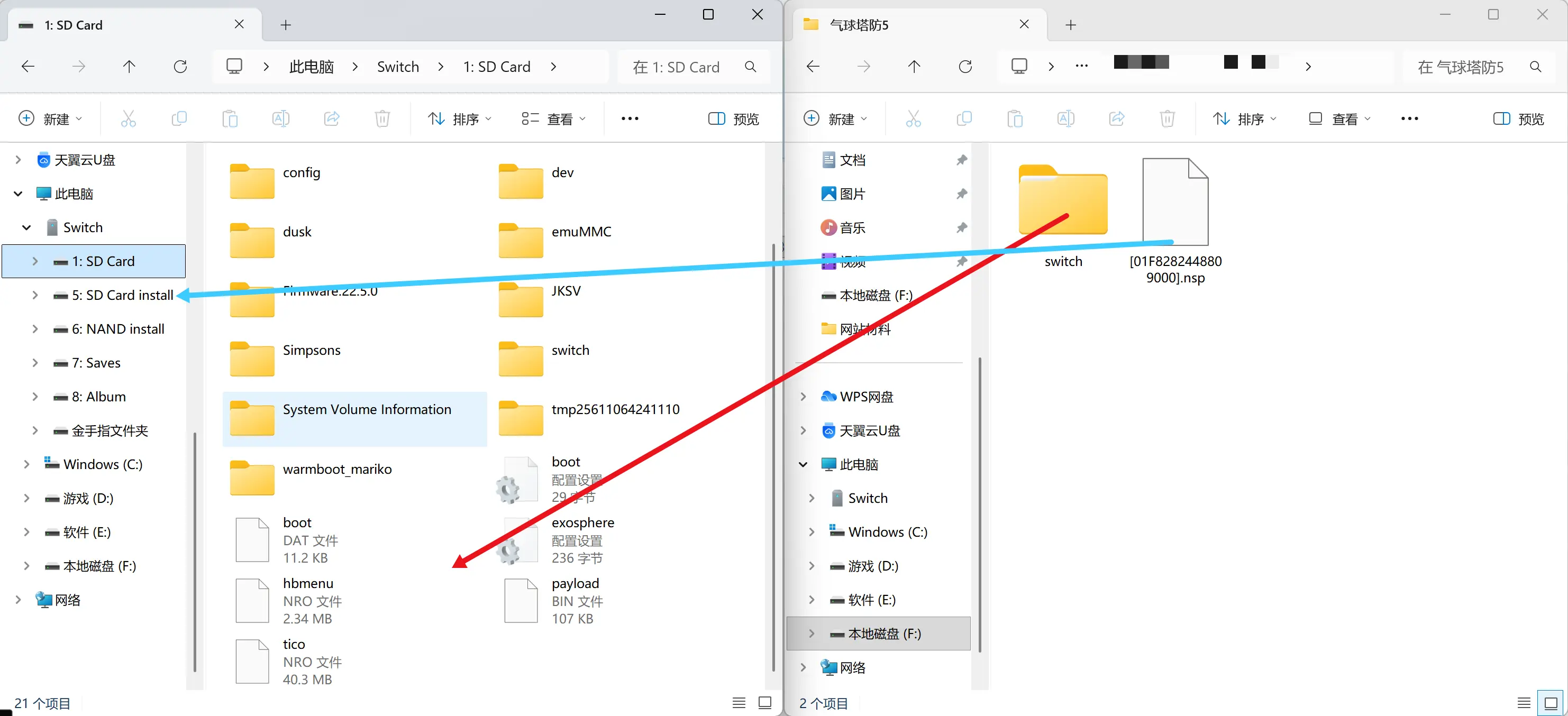Toggle the 预览 preview pane in SD Card window
Image resolution: width=1568 pixels, height=716 pixels.
point(733,118)
